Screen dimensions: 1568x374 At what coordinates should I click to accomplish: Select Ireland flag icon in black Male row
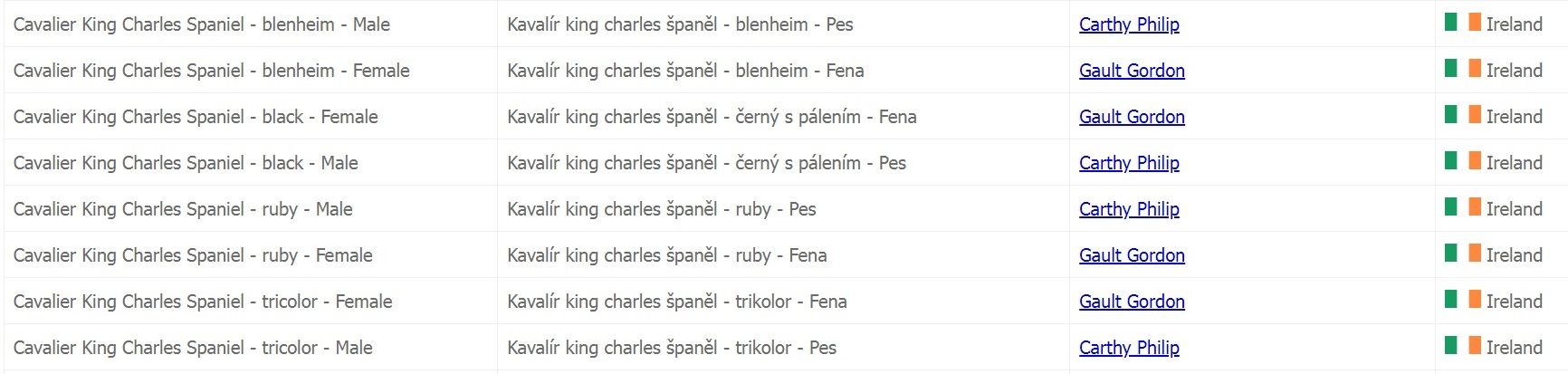tap(1462, 161)
